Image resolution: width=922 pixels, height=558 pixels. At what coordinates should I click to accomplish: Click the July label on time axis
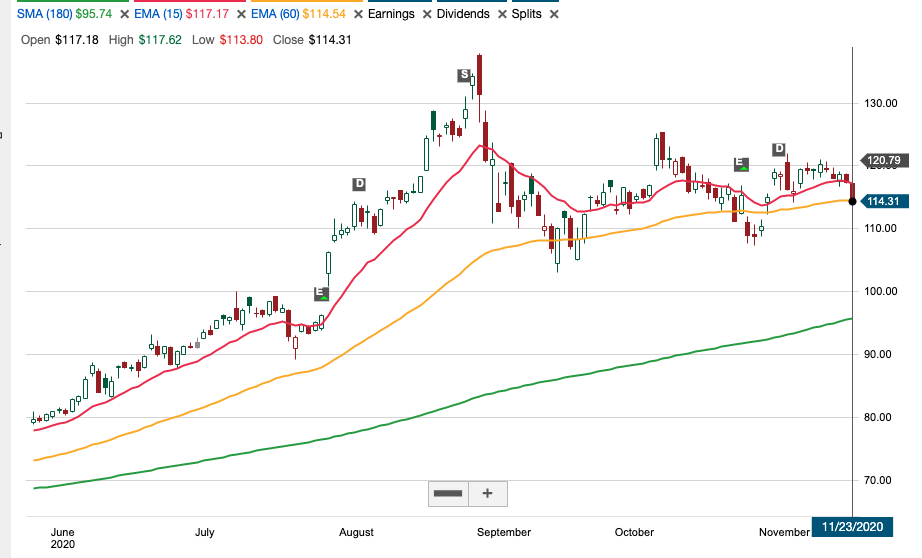click(x=205, y=532)
